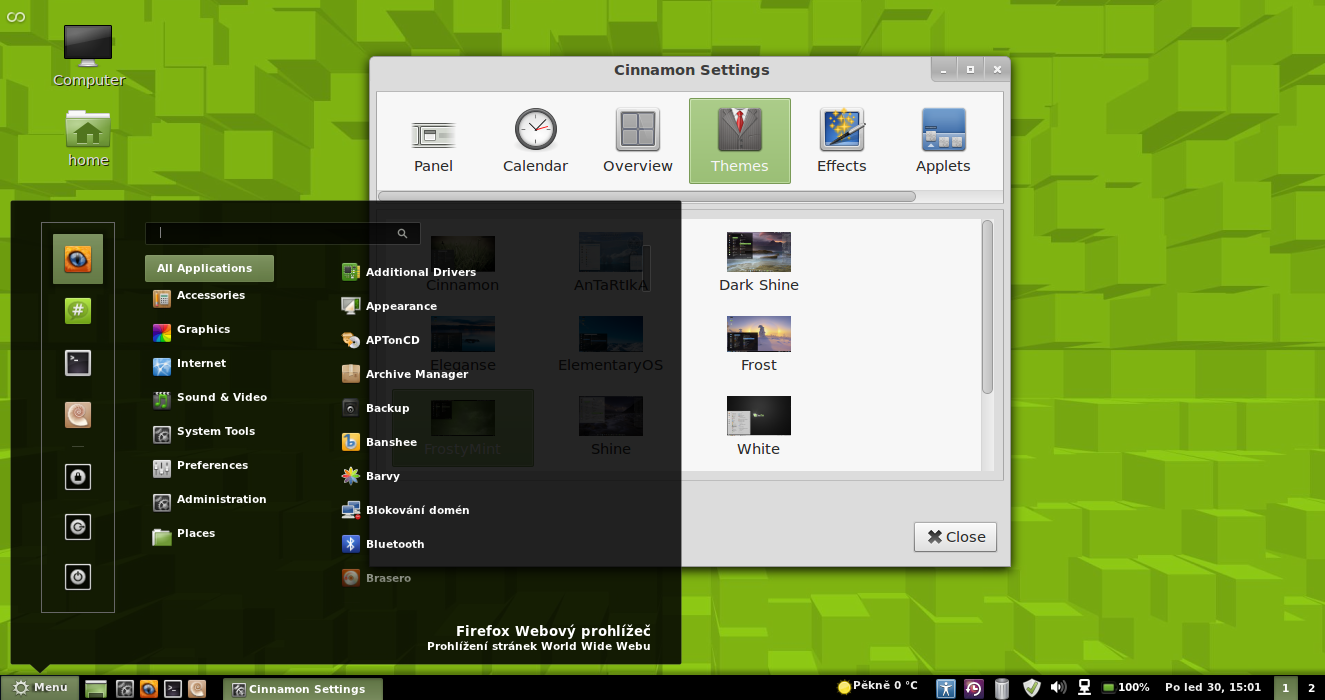1325x700 pixels.
Task: Open the seashell favorite in the menu sidebar
Action: click(x=78, y=414)
